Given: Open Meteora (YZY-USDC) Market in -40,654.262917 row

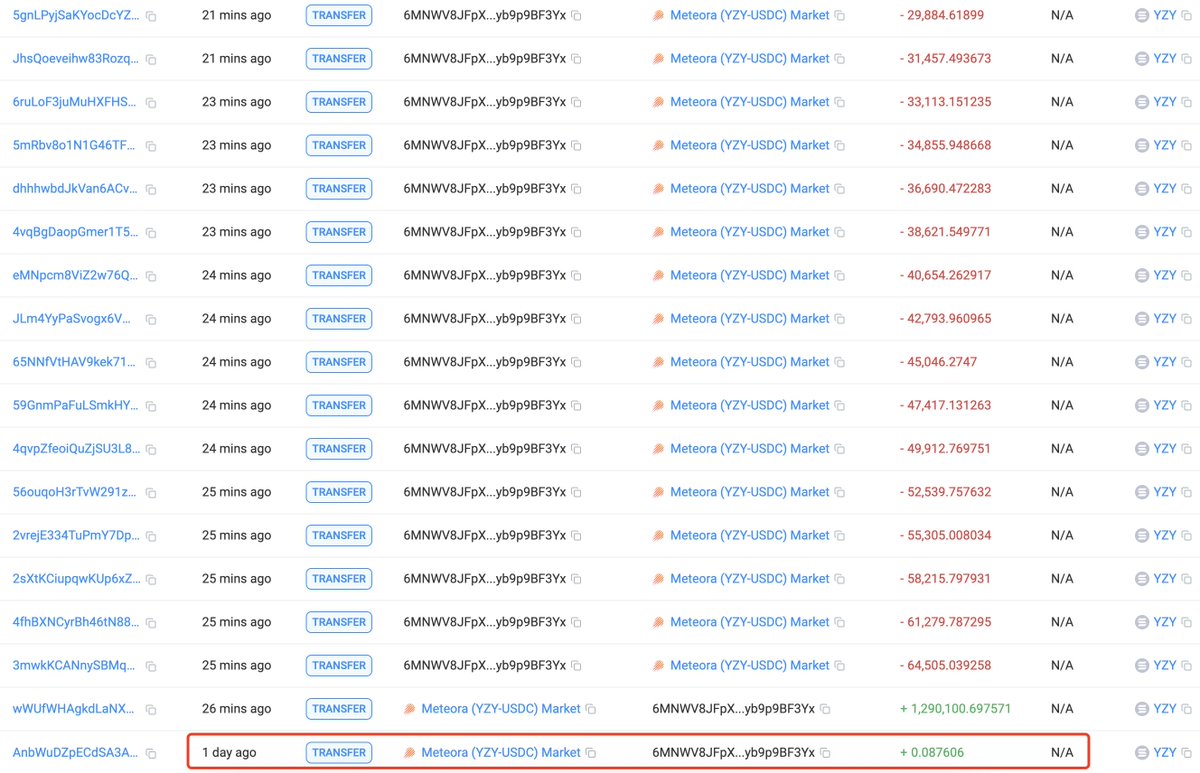Looking at the screenshot, I should [x=750, y=275].
